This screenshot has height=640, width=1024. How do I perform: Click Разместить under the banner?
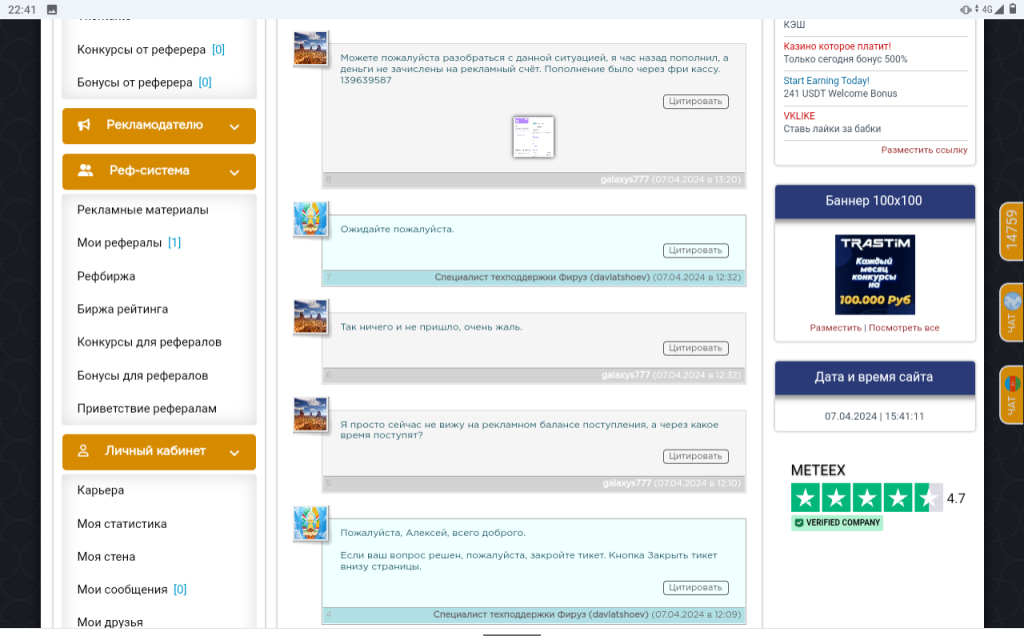(x=835, y=328)
